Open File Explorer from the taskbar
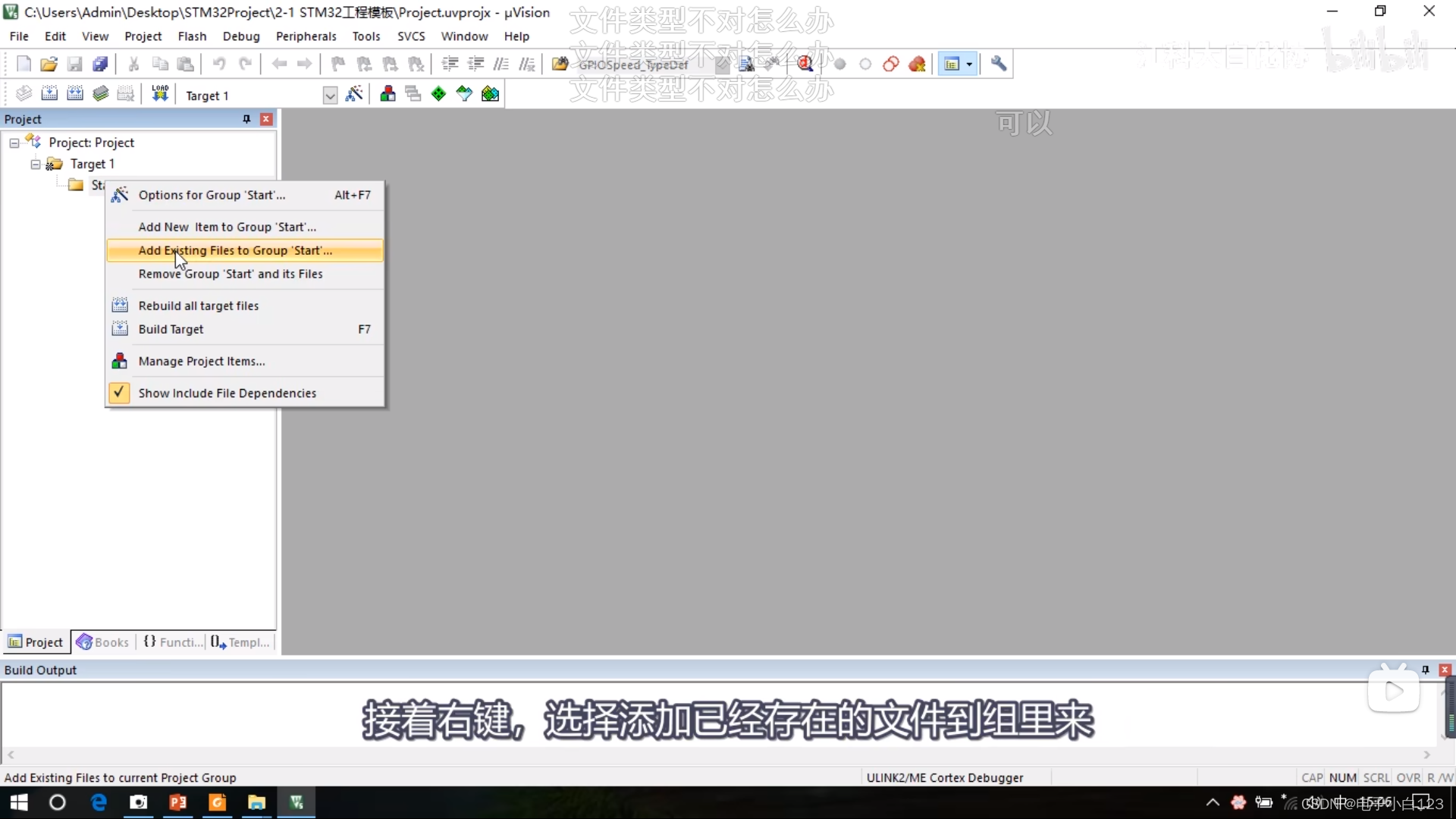The width and height of the screenshot is (1456, 819). [256, 802]
